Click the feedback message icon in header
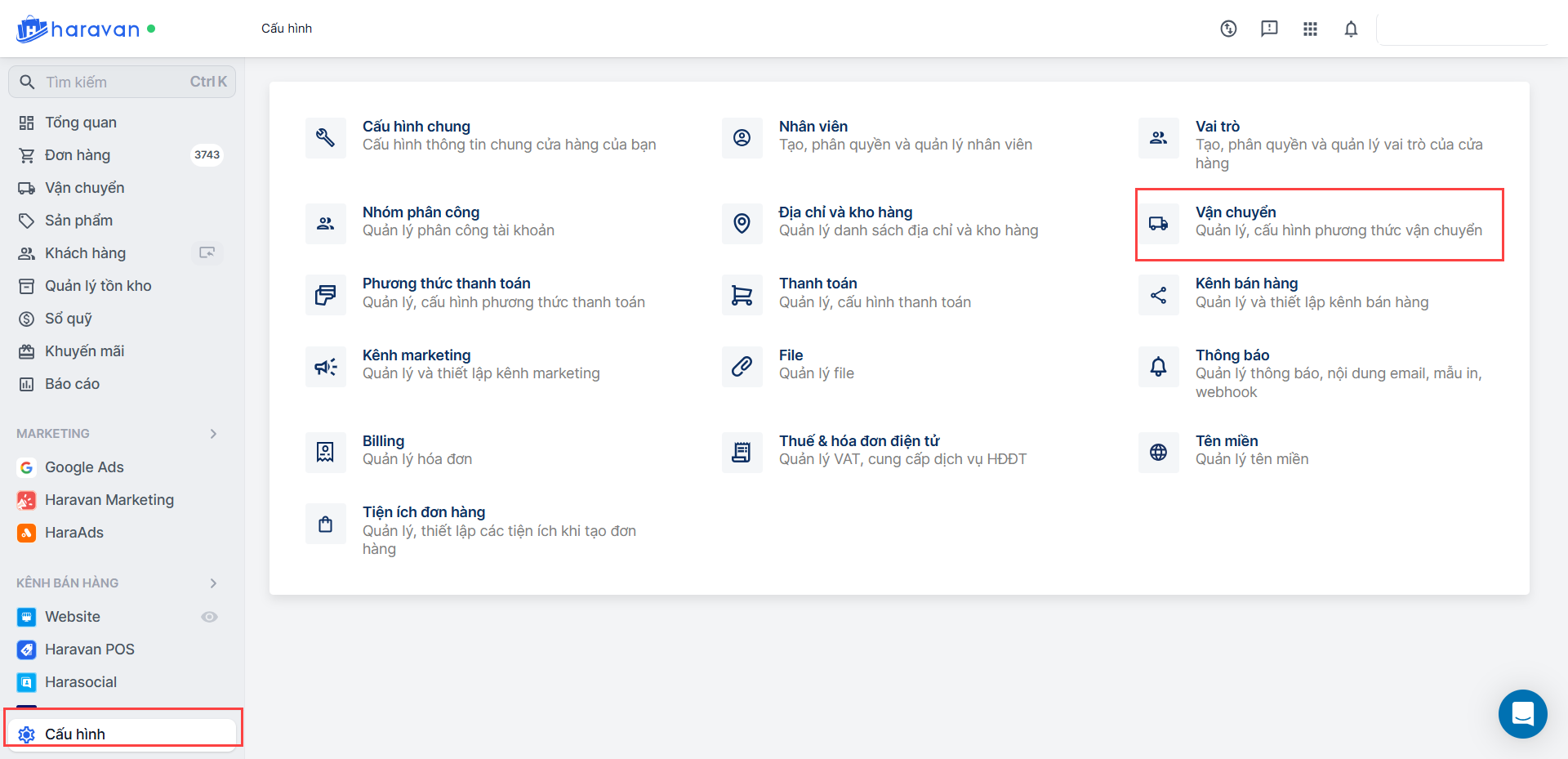Viewport: 1568px width, 759px height. point(1269,29)
